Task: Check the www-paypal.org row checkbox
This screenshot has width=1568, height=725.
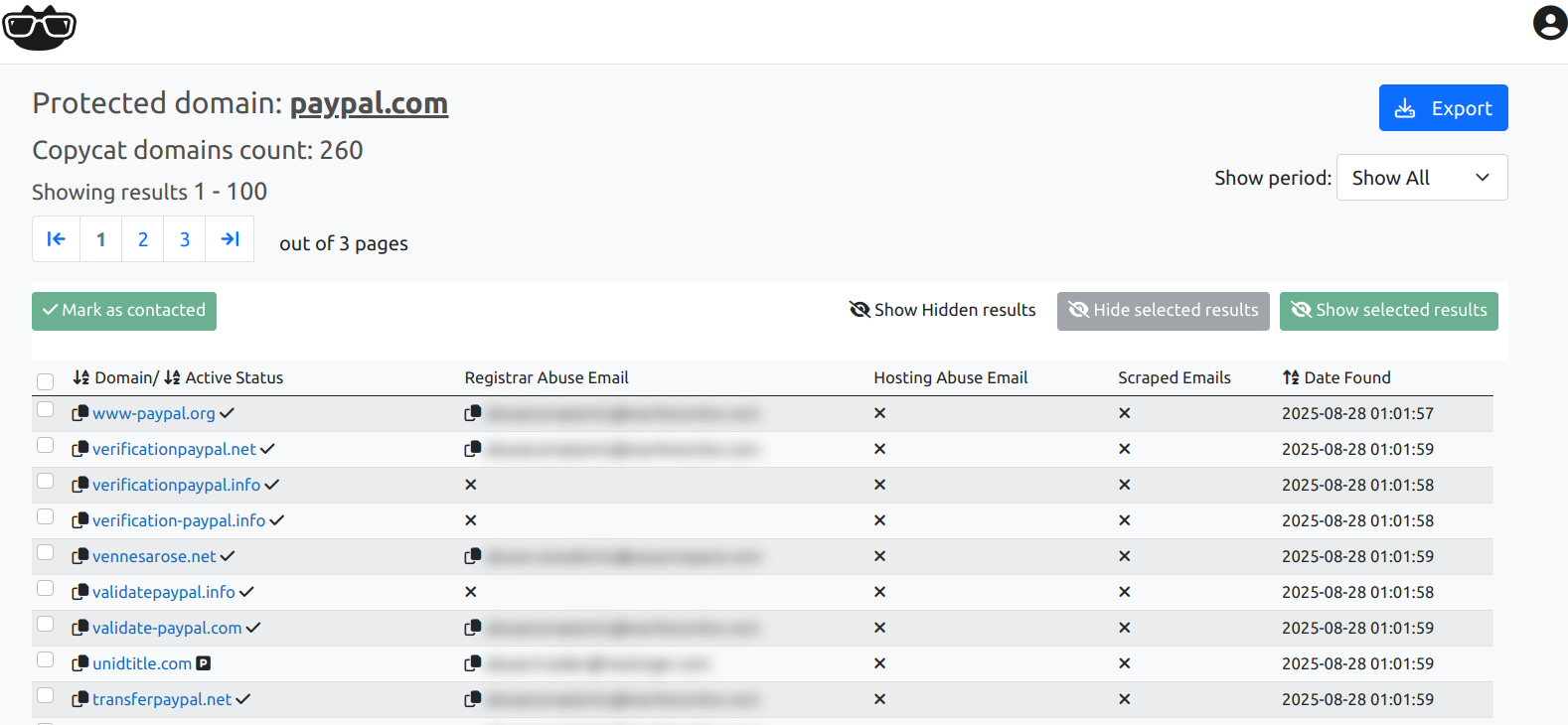Action: (45, 409)
